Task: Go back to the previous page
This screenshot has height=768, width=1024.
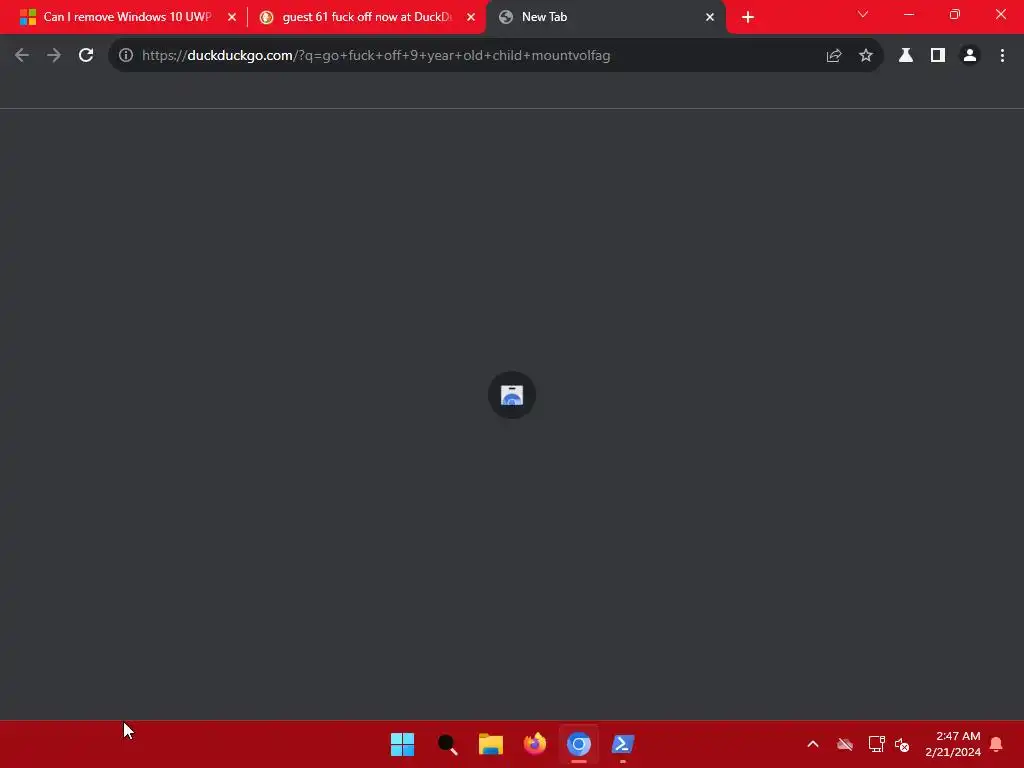Action: [22, 56]
